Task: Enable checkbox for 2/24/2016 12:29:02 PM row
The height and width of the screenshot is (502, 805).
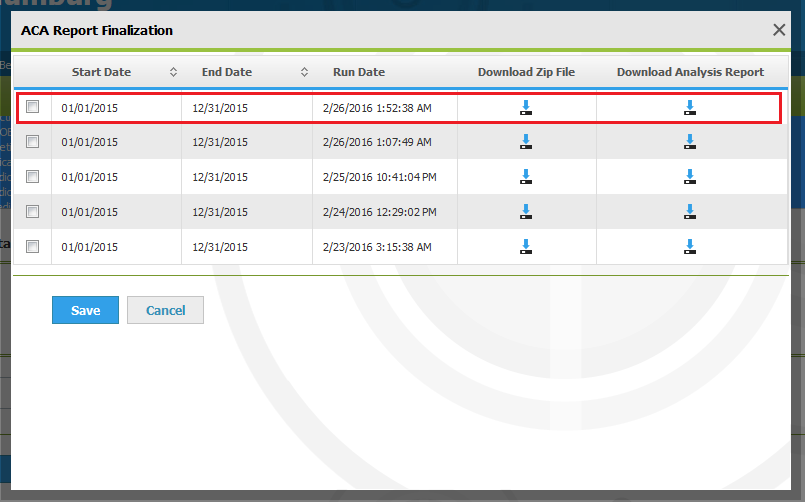Action: (x=33, y=212)
